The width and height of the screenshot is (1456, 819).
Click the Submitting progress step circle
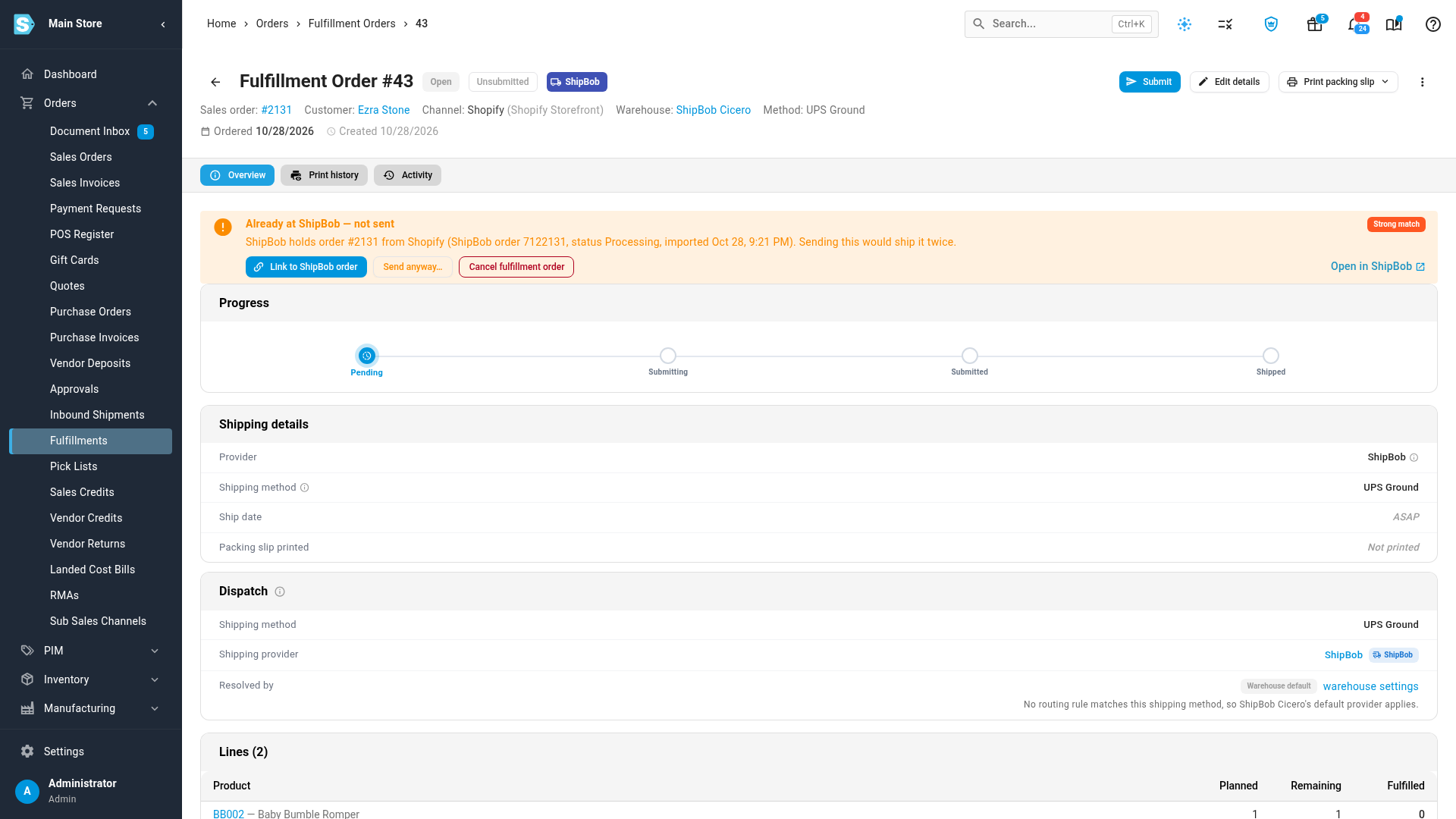(668, 356)
